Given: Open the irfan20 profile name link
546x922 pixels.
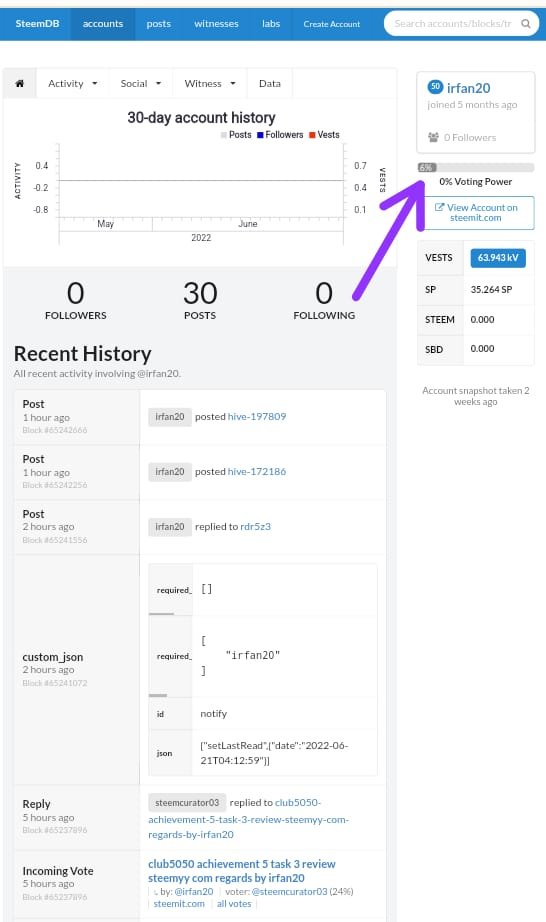Looking at the screenshot, I should point(468,88).
